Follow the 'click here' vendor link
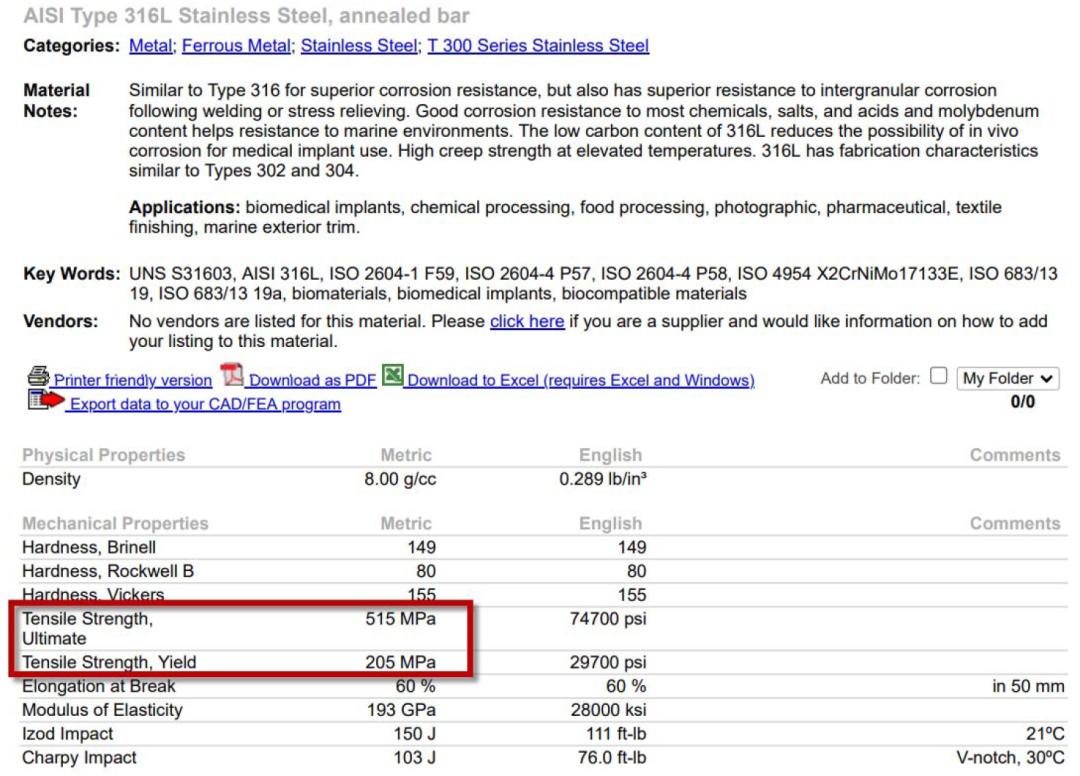Viewport: 1080px width, 776px height. [527, 322]
